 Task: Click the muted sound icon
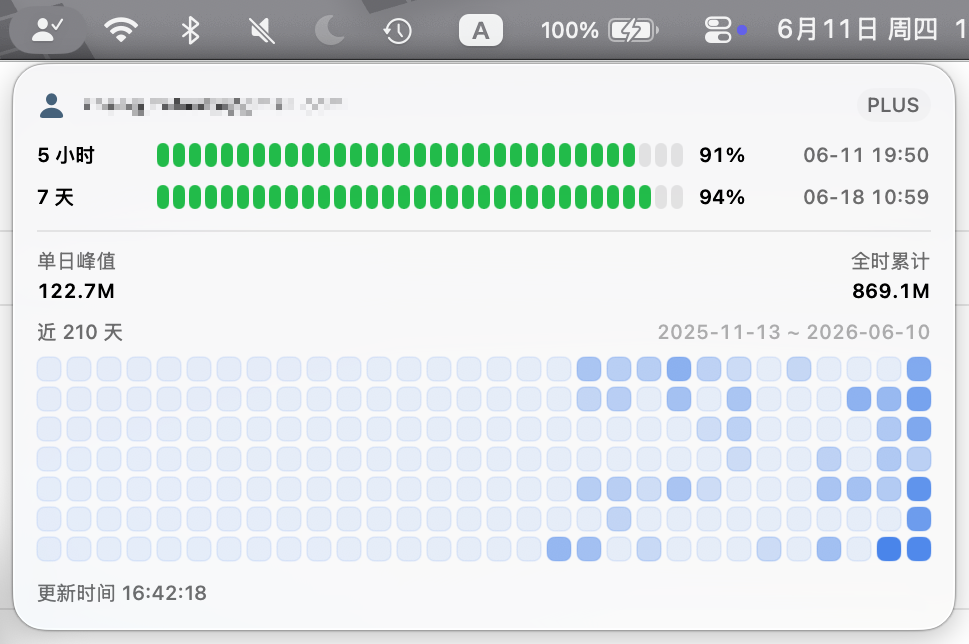(x=262, y=30)
